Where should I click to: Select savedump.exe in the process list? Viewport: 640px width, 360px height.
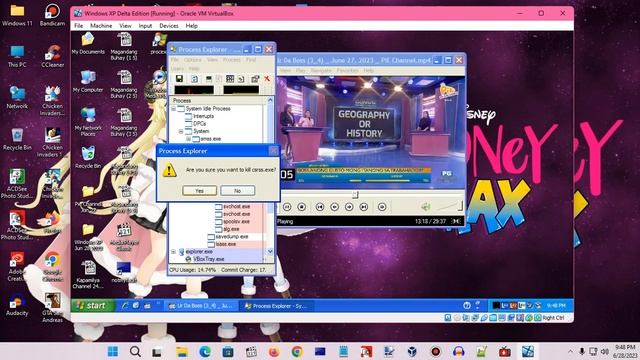231,237
